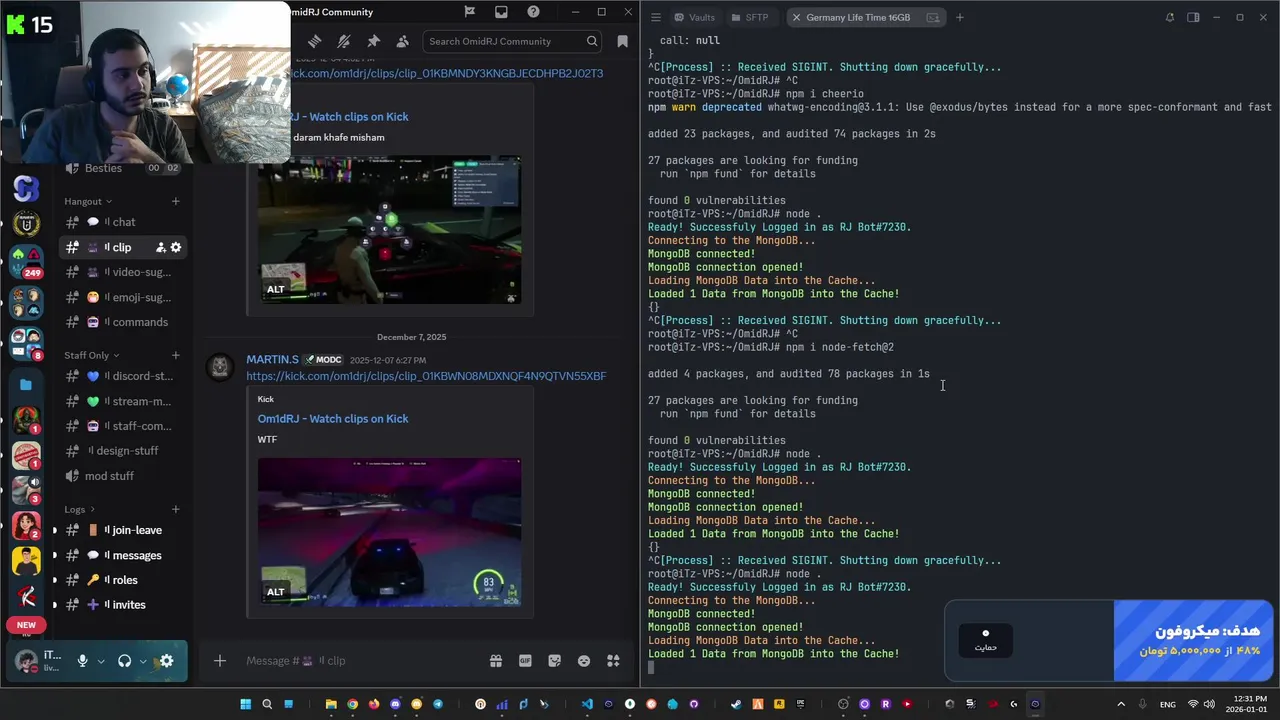Switch to the Vaults tab in terminal
This screenshot has width=1280, height=720.
pos(695,17)
